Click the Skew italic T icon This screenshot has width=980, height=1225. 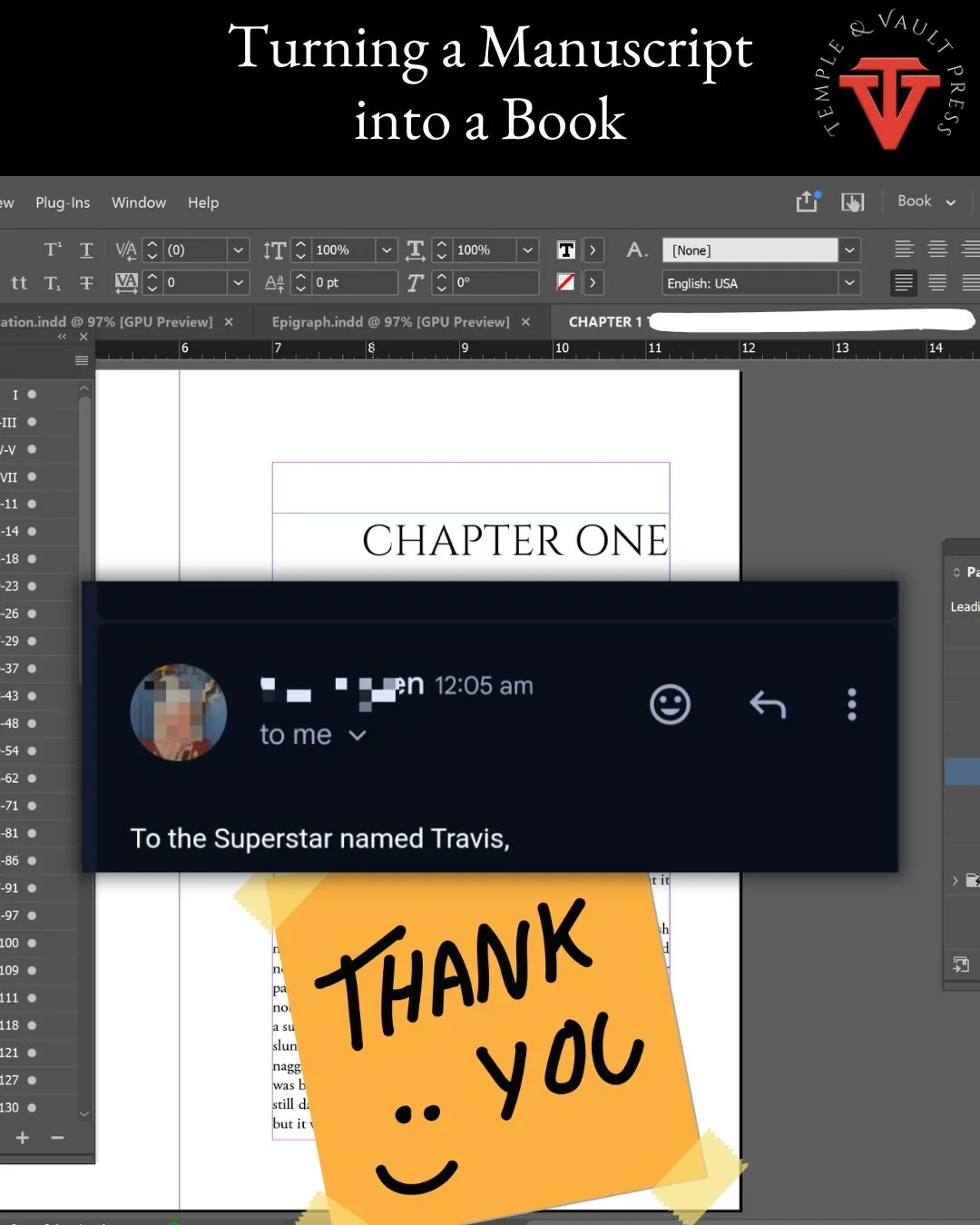pos(416,283)
